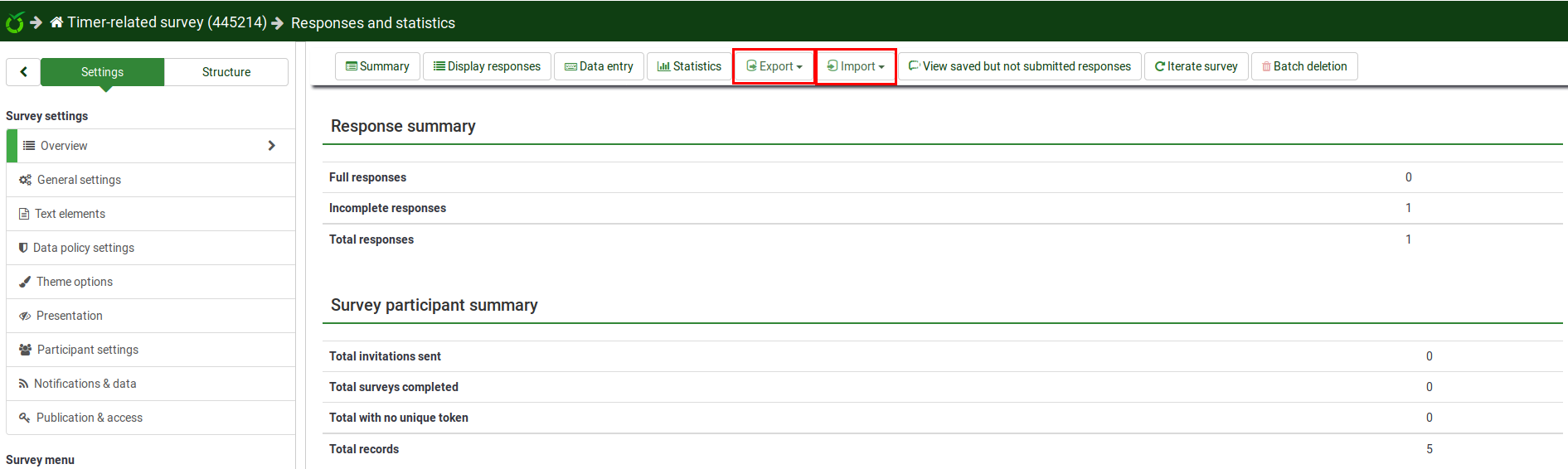Select the Settings tab
Viewport: 1568px width, 469px height.
coord(102,72)
